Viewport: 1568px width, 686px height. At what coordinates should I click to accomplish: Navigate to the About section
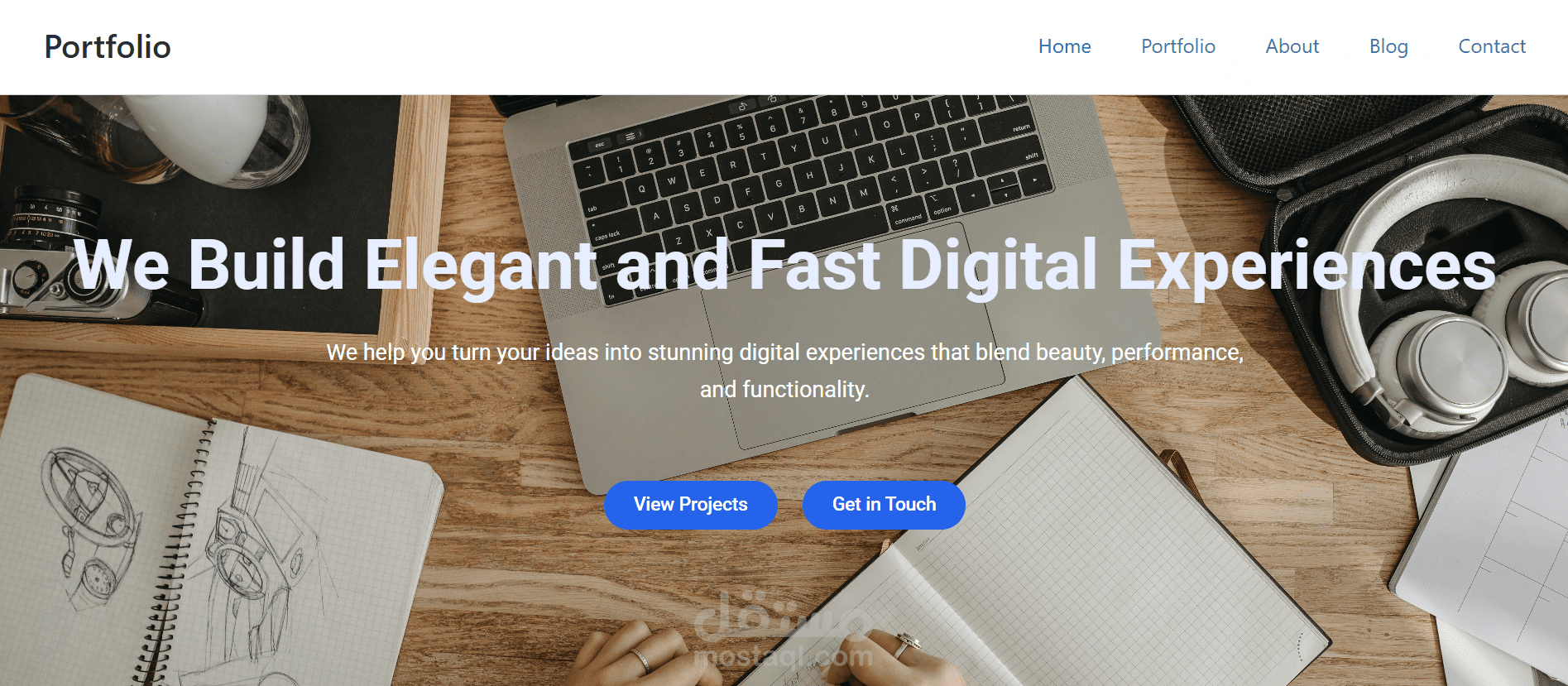1292,46
